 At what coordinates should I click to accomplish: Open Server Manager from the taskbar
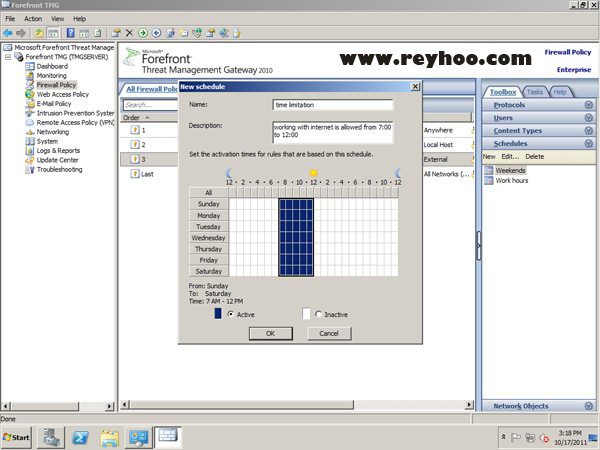51,437
